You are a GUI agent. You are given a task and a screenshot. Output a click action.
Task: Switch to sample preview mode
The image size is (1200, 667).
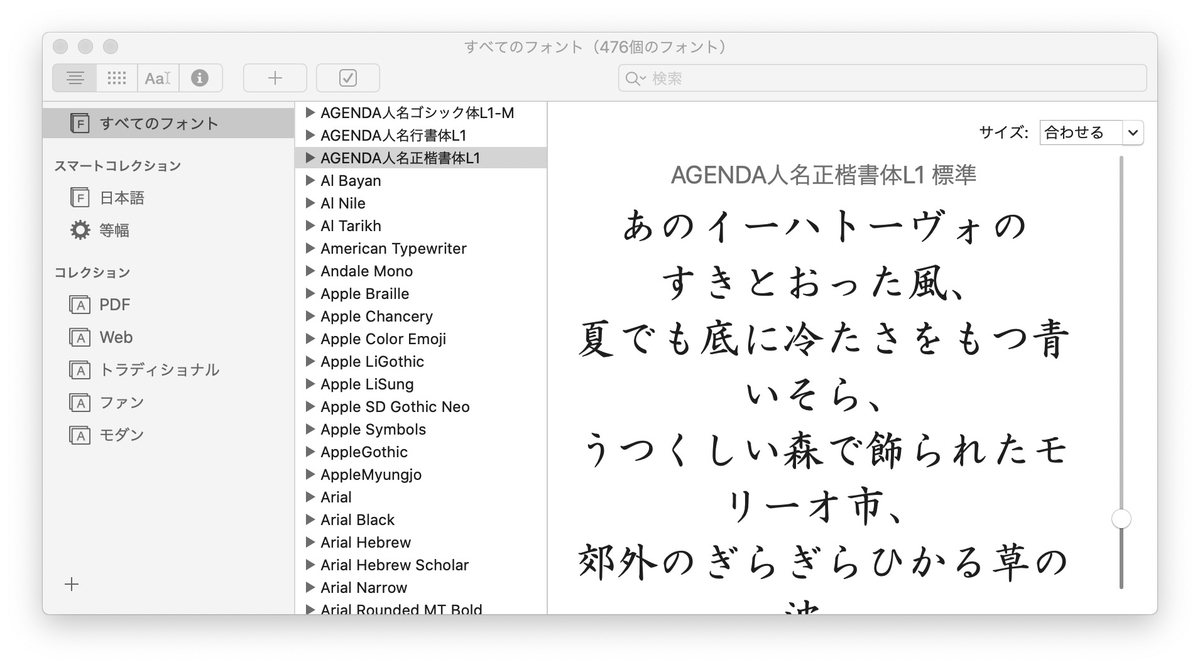click(x=75, y=78)
